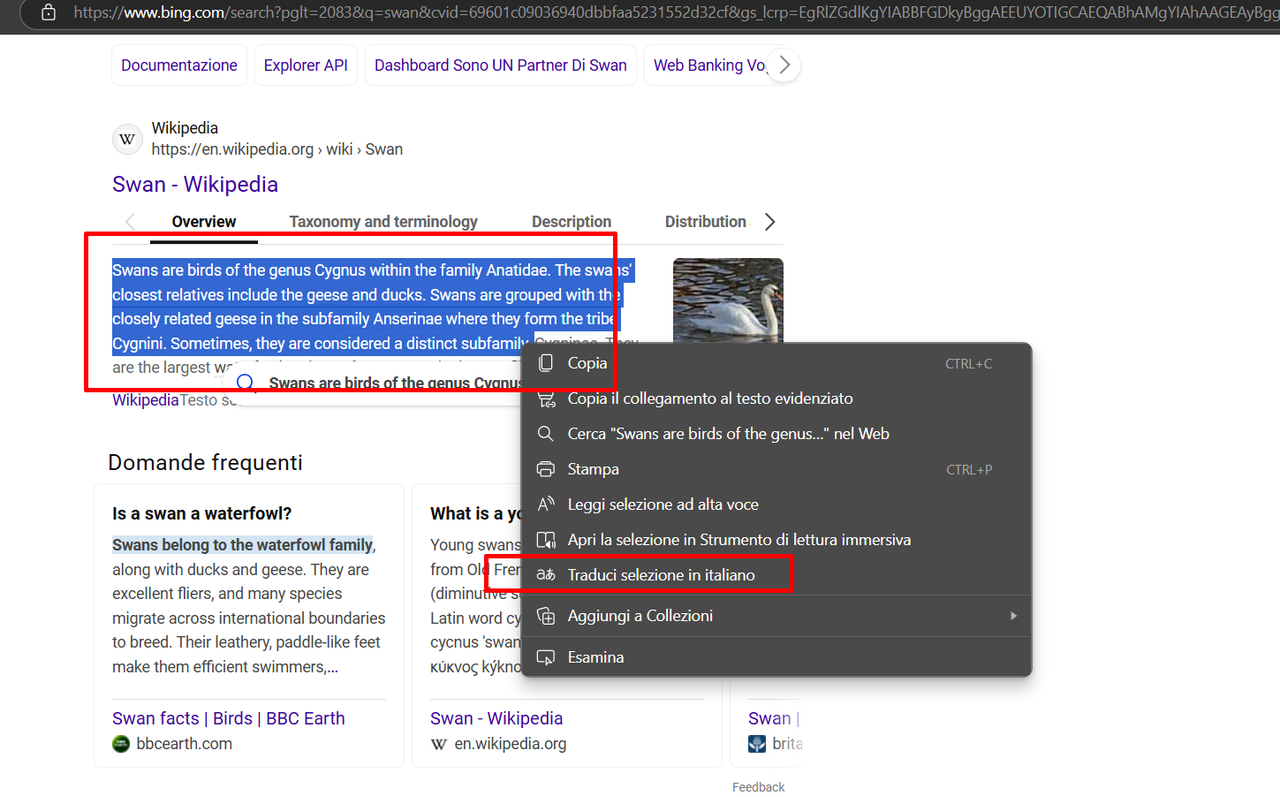The image size is (1280, 797).
Task: Click the lock icon in address bar
Action: pos(48,14)
